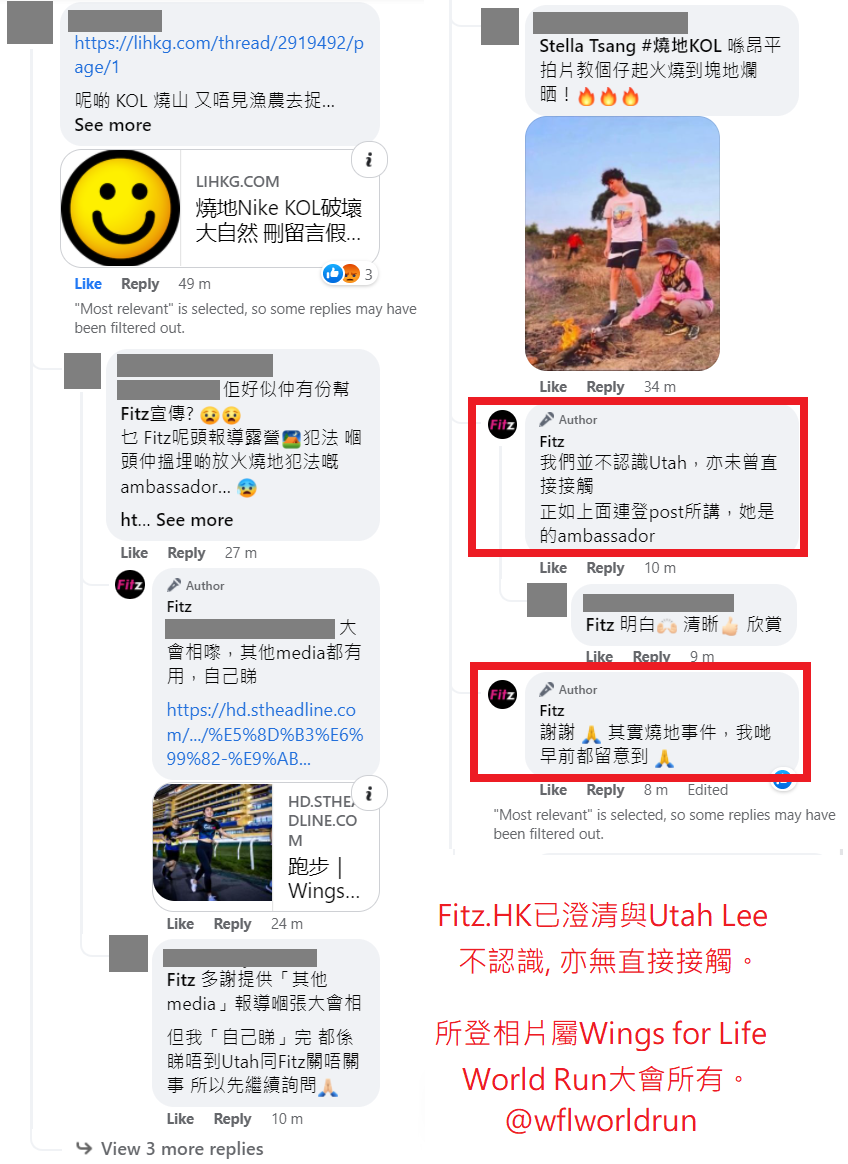This screenshot has width=848, height=1164.
Task: Click Fitz avatar on the Utah comment
Action: (x=503, y=425)
